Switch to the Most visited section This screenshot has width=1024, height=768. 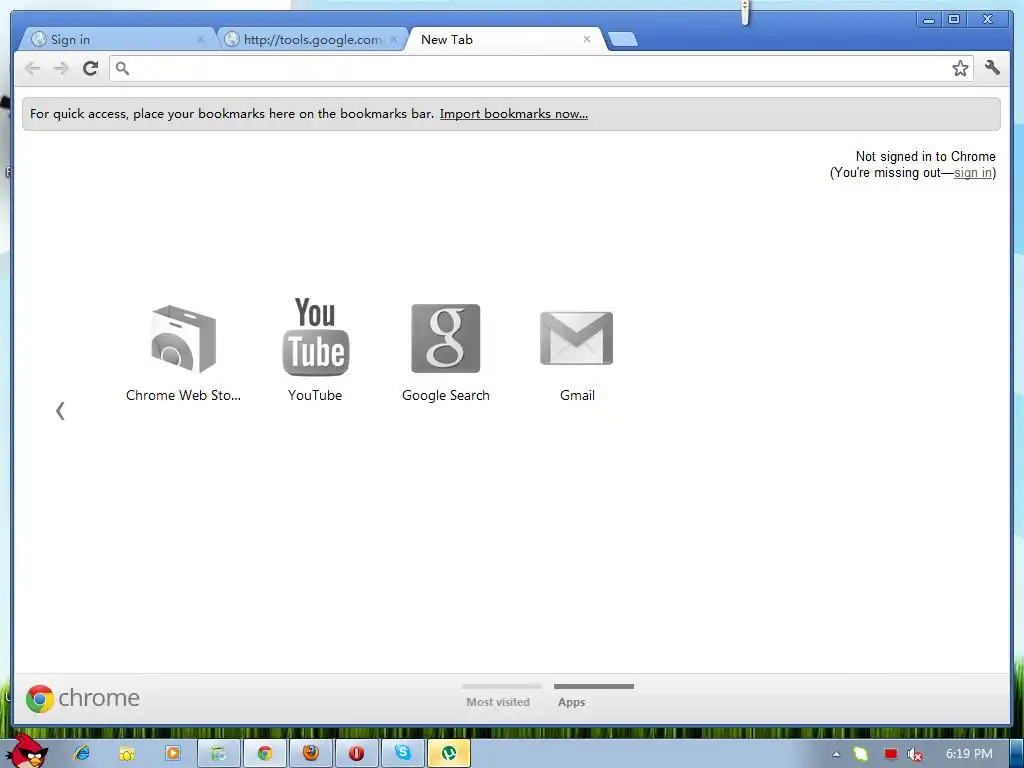500,696
